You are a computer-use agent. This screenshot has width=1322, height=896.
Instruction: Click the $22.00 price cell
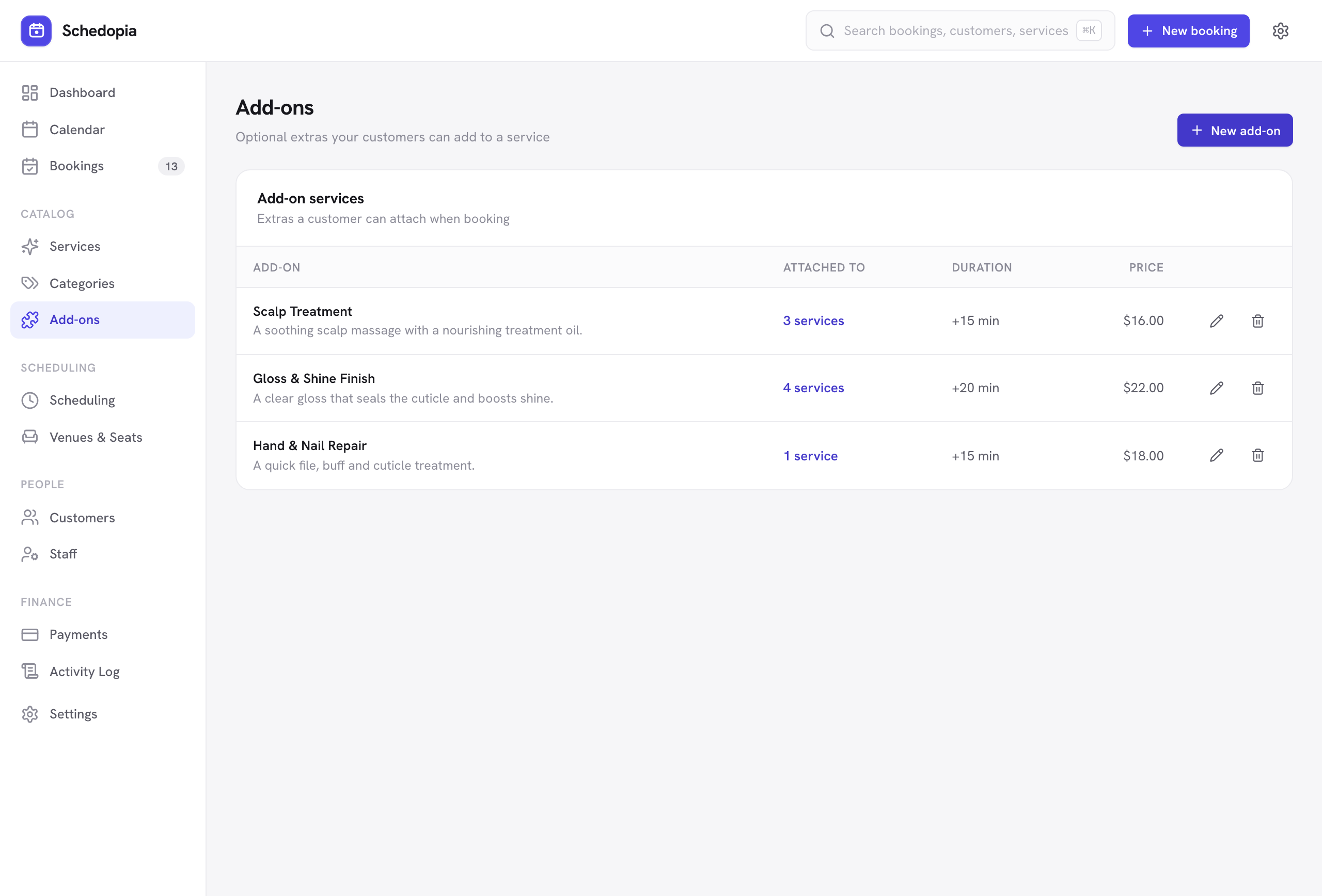point(1143,388)
